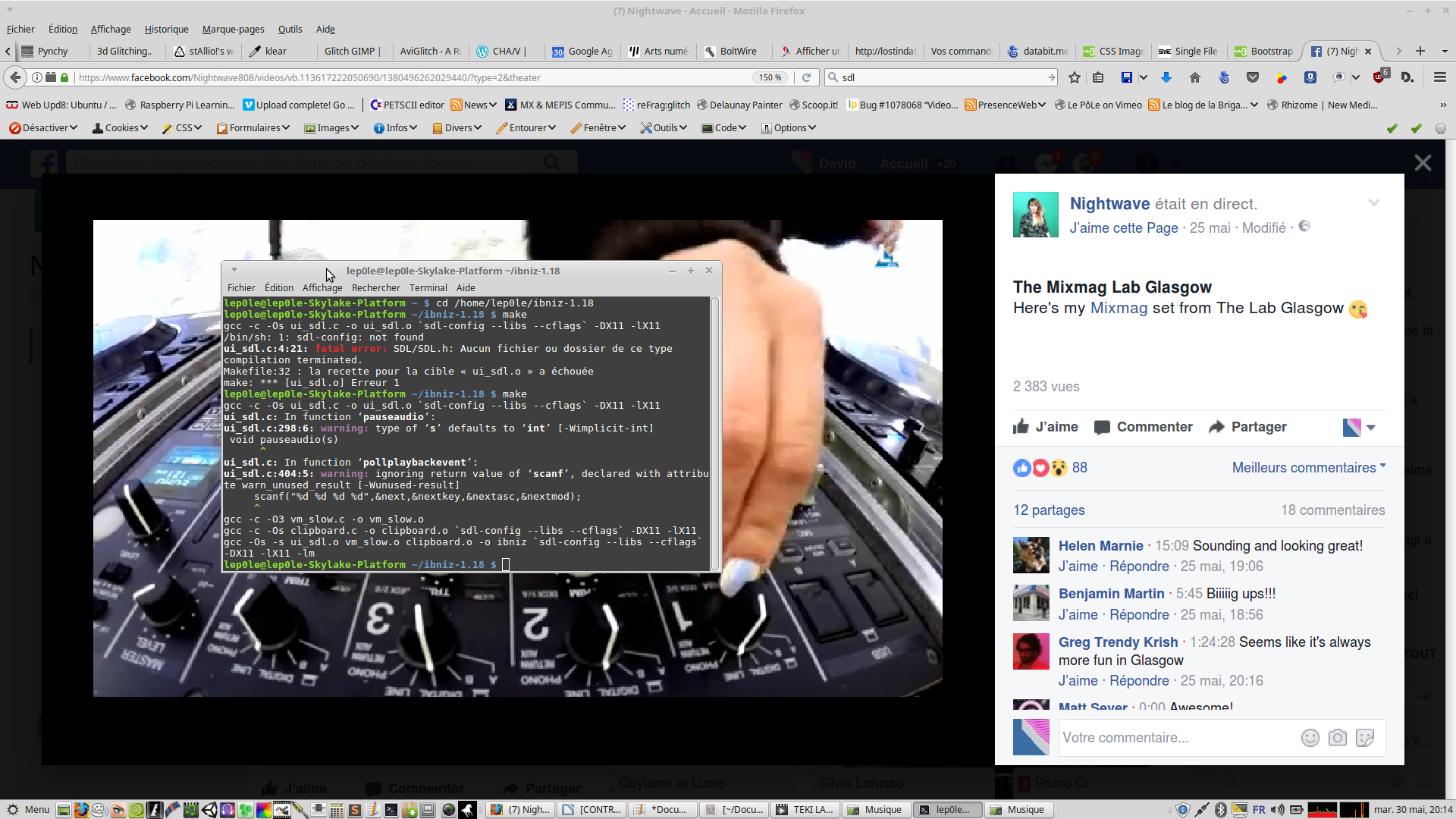Open the post options chevron beside Nightwave

(1373, 202)
